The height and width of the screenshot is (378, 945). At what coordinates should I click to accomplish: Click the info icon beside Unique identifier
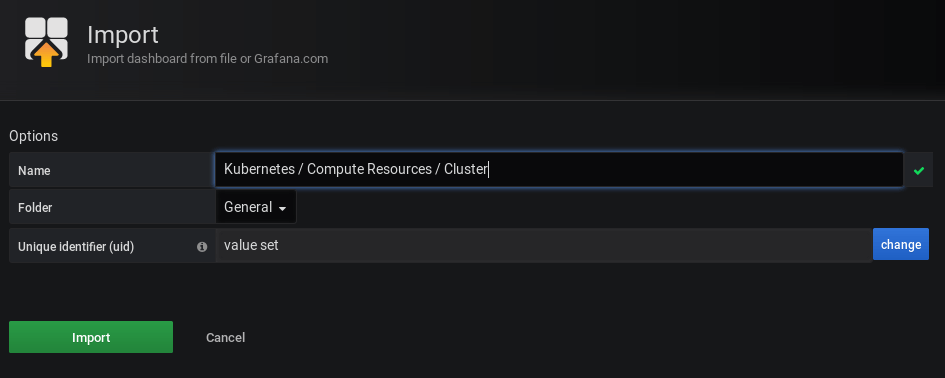(202, 247)
